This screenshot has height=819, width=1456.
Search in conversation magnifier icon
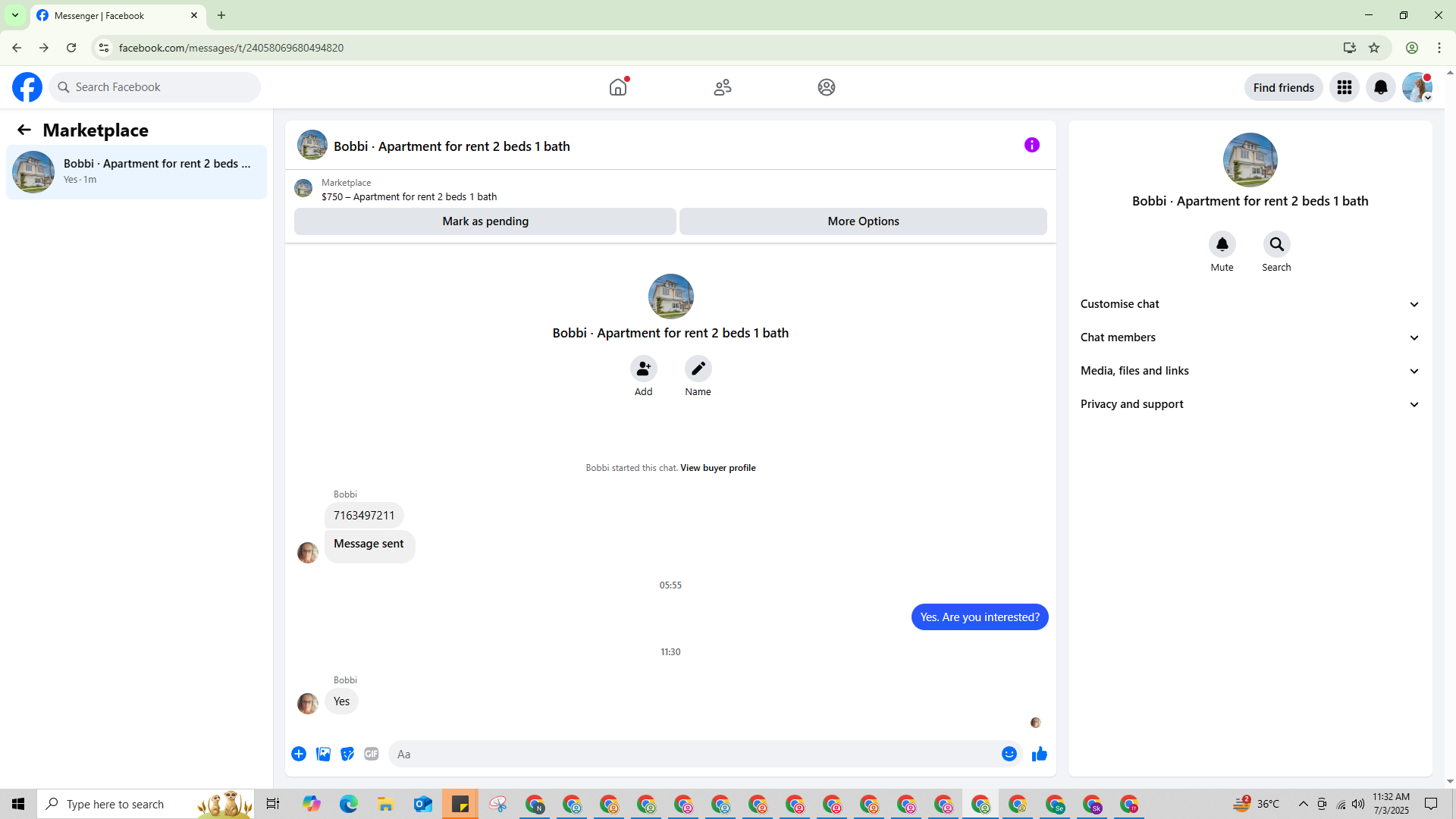tap(1276, 244)
